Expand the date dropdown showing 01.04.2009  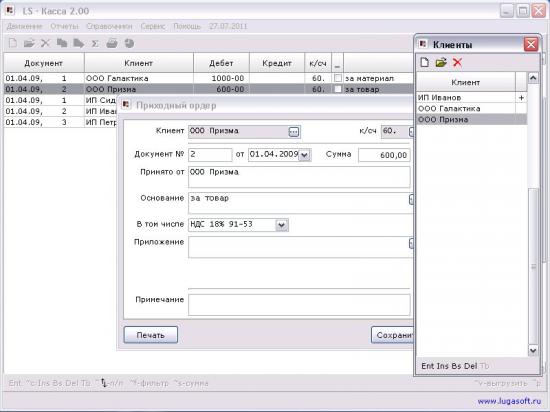click(x=304, y=155)
